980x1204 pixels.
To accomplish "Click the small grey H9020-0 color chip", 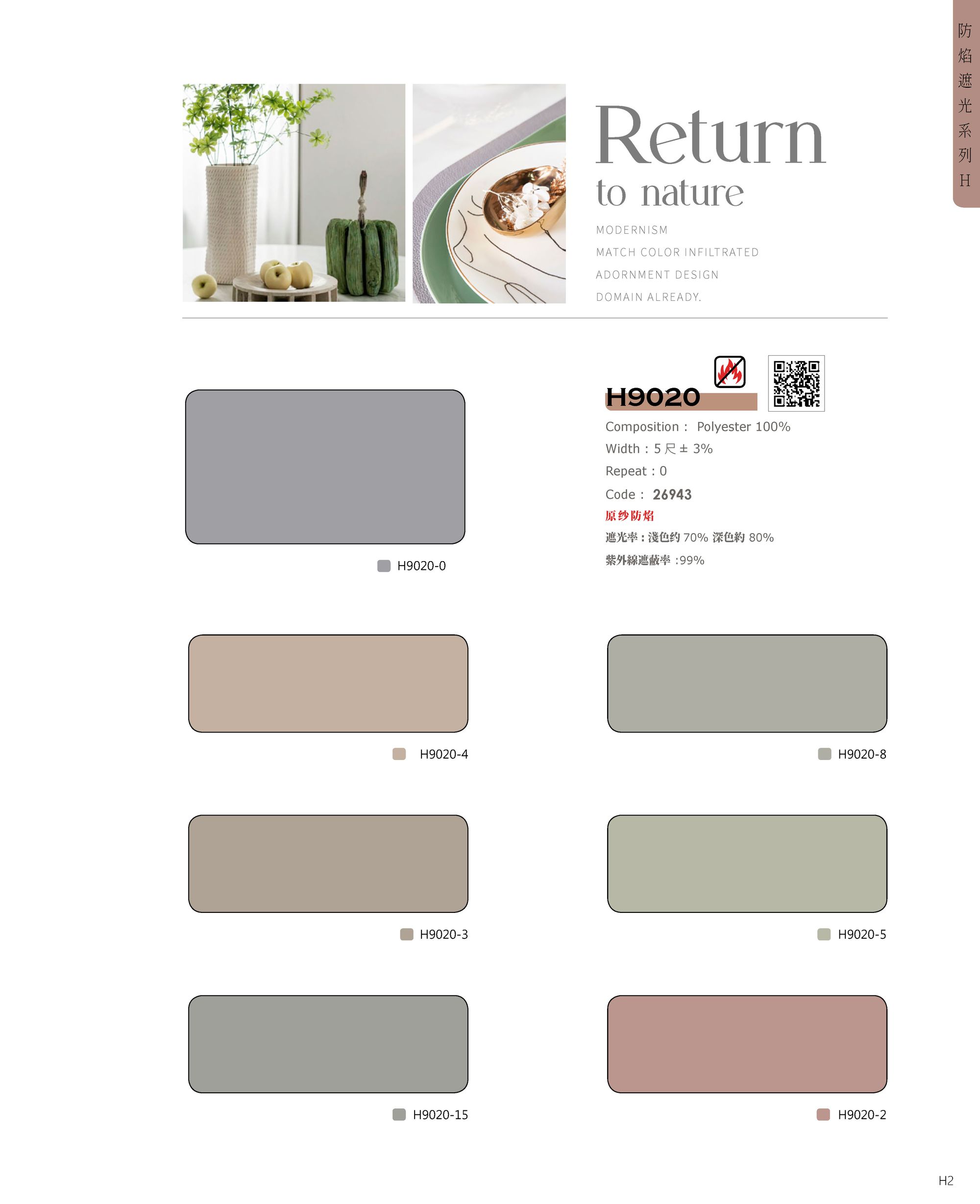I will point(384,565).
